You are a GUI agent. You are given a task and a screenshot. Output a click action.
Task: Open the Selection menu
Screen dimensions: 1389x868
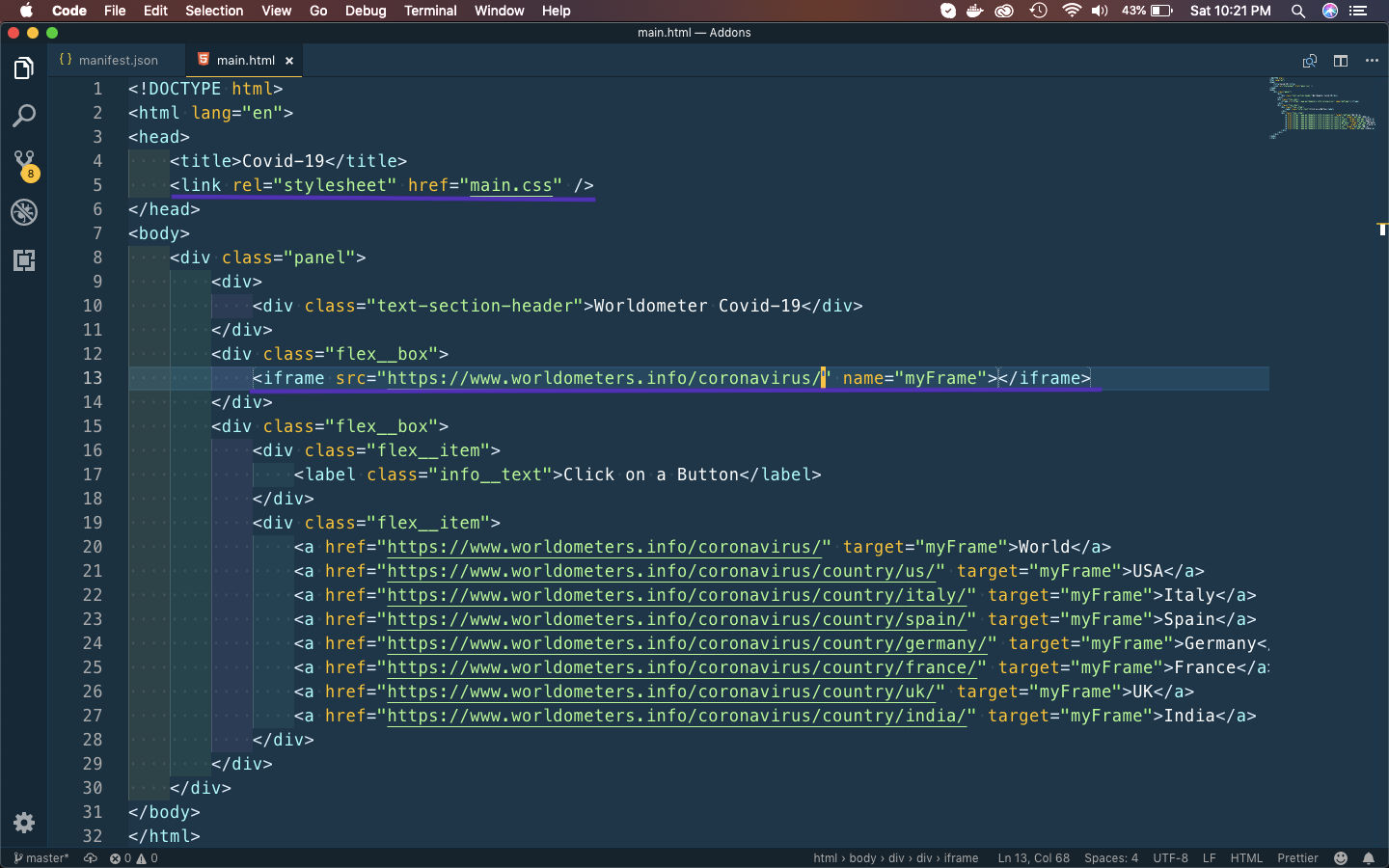(x=214, y=11)
